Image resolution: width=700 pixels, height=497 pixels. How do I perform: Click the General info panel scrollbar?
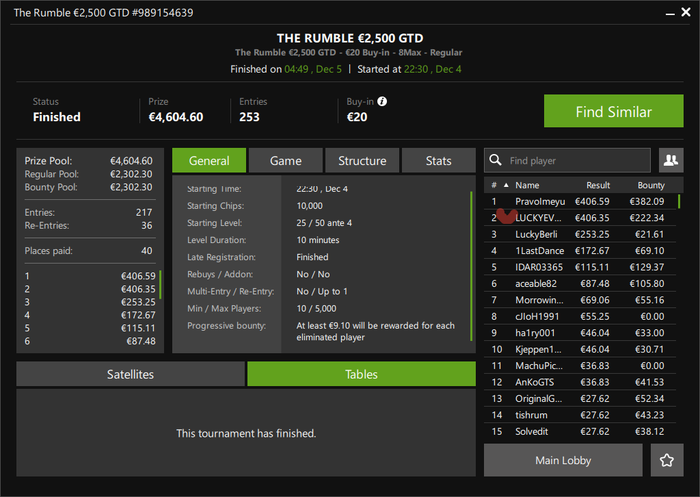click(471, 265)
